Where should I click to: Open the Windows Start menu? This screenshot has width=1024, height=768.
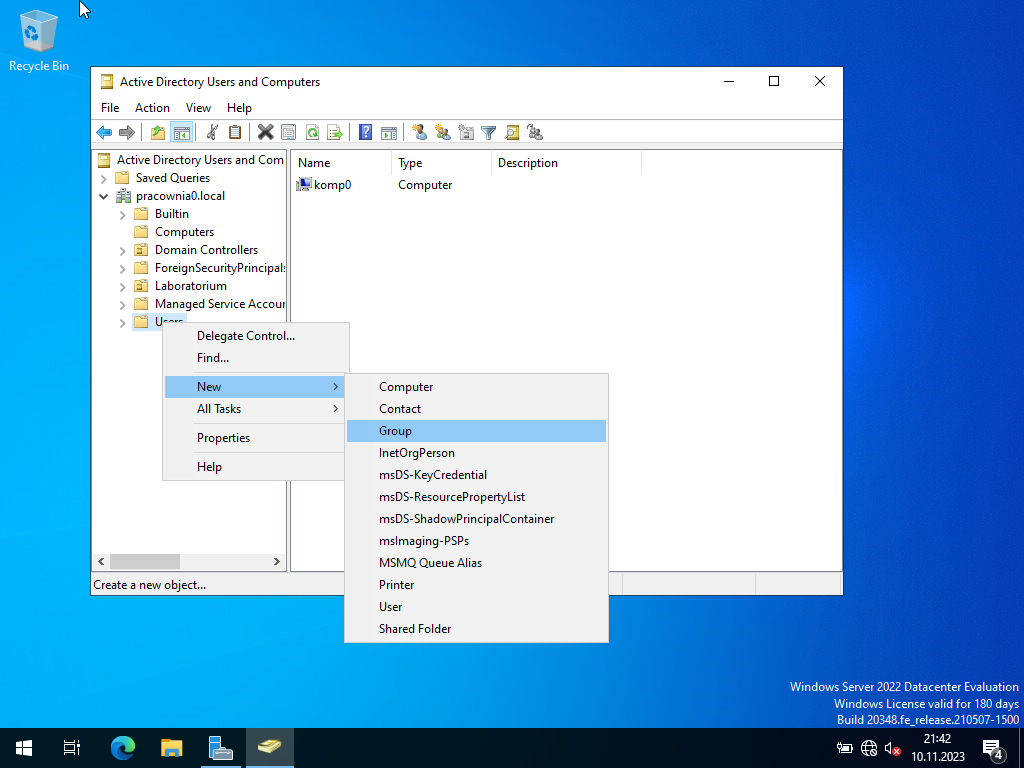24,747
